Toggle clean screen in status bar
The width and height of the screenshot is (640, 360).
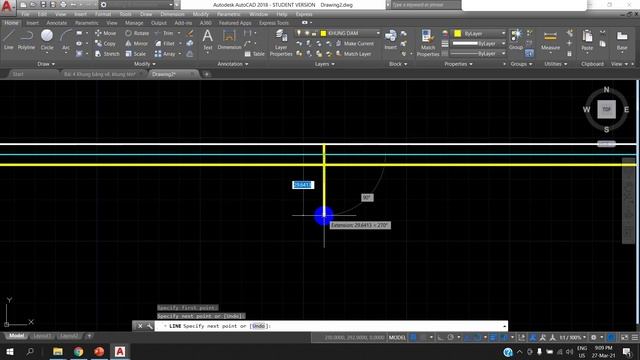click(x=624, y=338)
